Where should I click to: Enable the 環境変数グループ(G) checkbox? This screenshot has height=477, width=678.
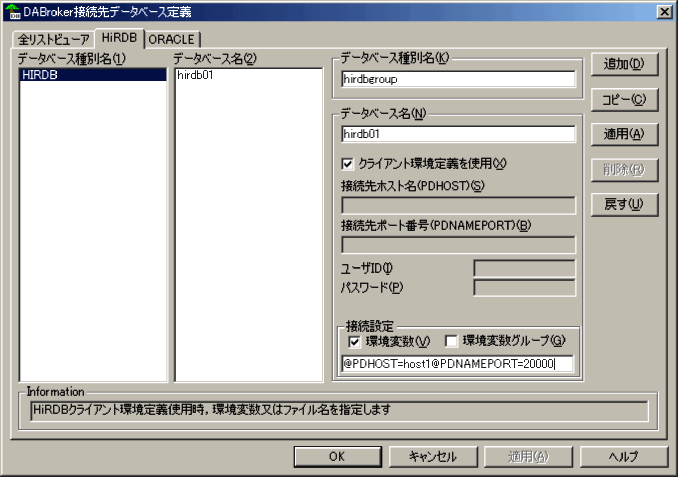click(x=451, y=342)
